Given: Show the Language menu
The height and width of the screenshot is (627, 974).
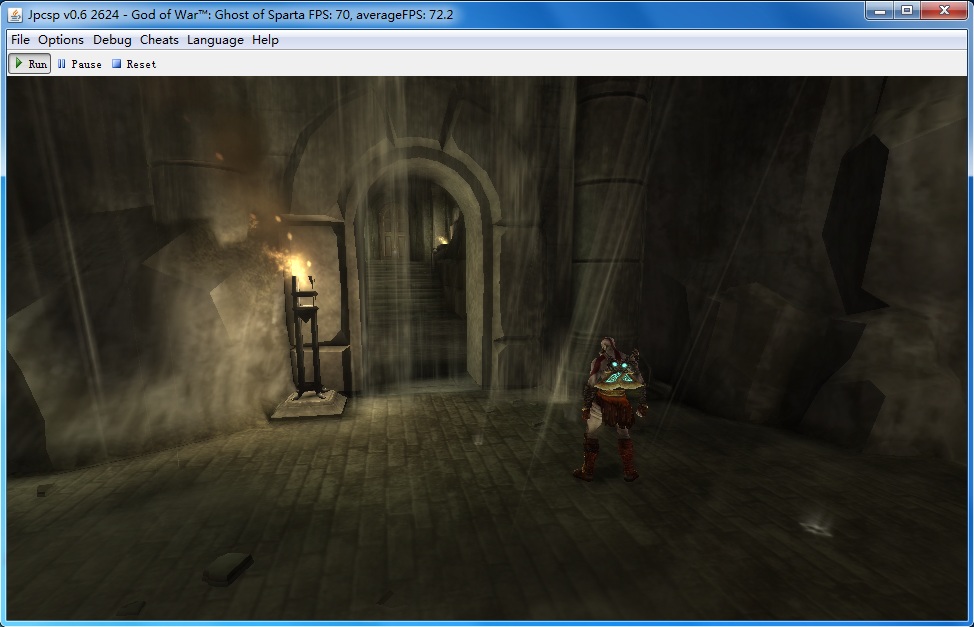Looking at the screenshot, I should tap(215, 40).
